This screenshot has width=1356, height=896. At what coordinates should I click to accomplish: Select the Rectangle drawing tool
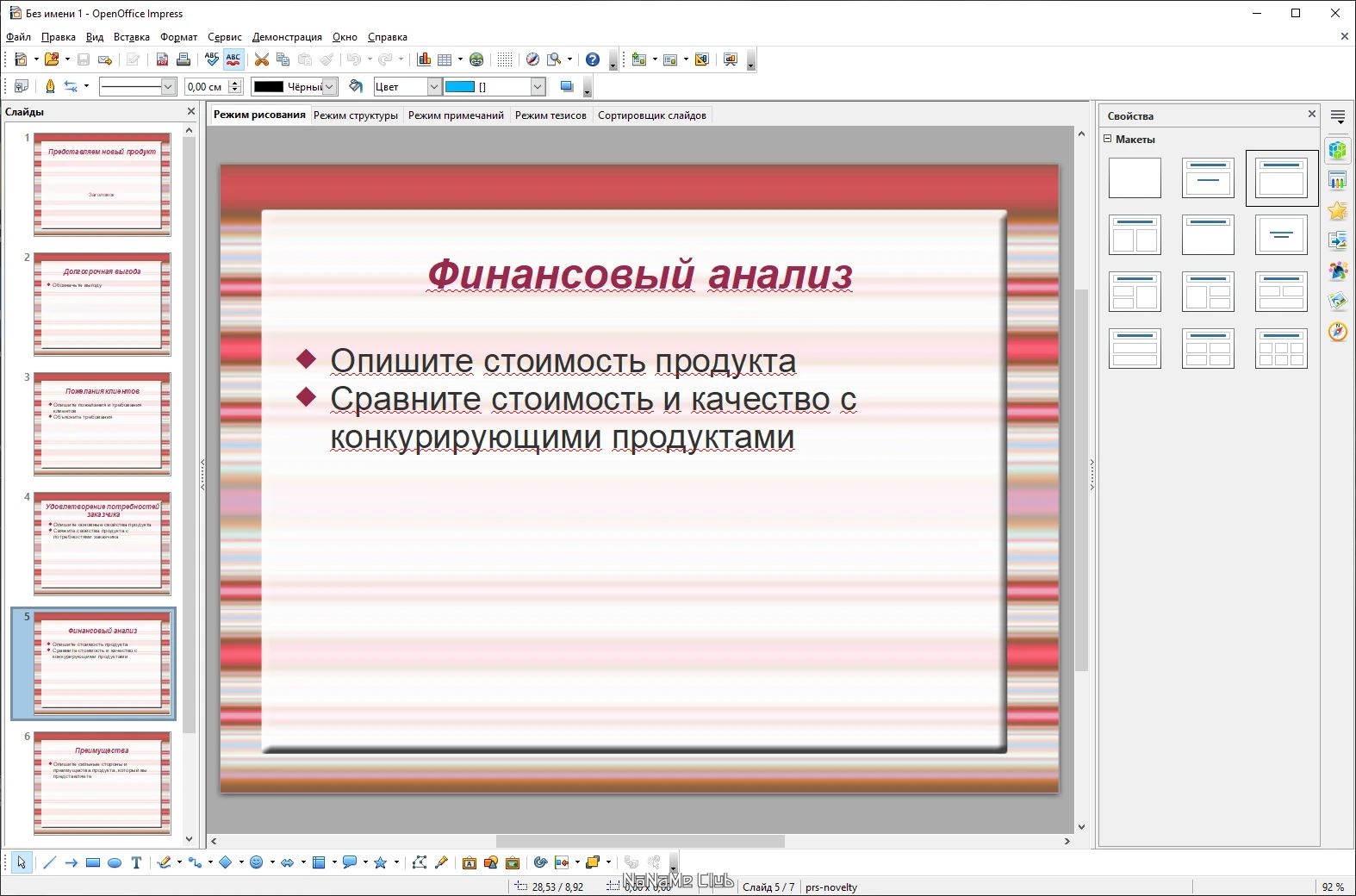(93, 862)
